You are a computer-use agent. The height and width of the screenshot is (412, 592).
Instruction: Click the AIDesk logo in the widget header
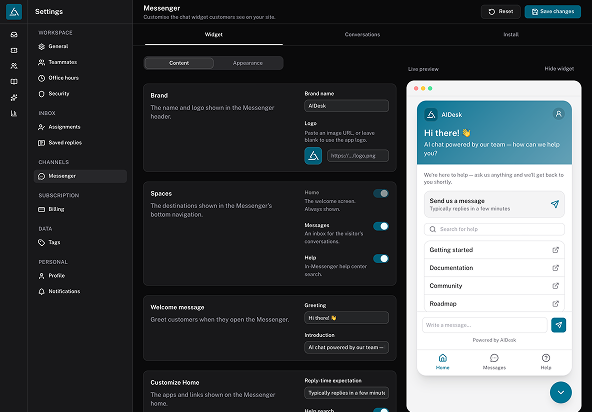[431, 114]
